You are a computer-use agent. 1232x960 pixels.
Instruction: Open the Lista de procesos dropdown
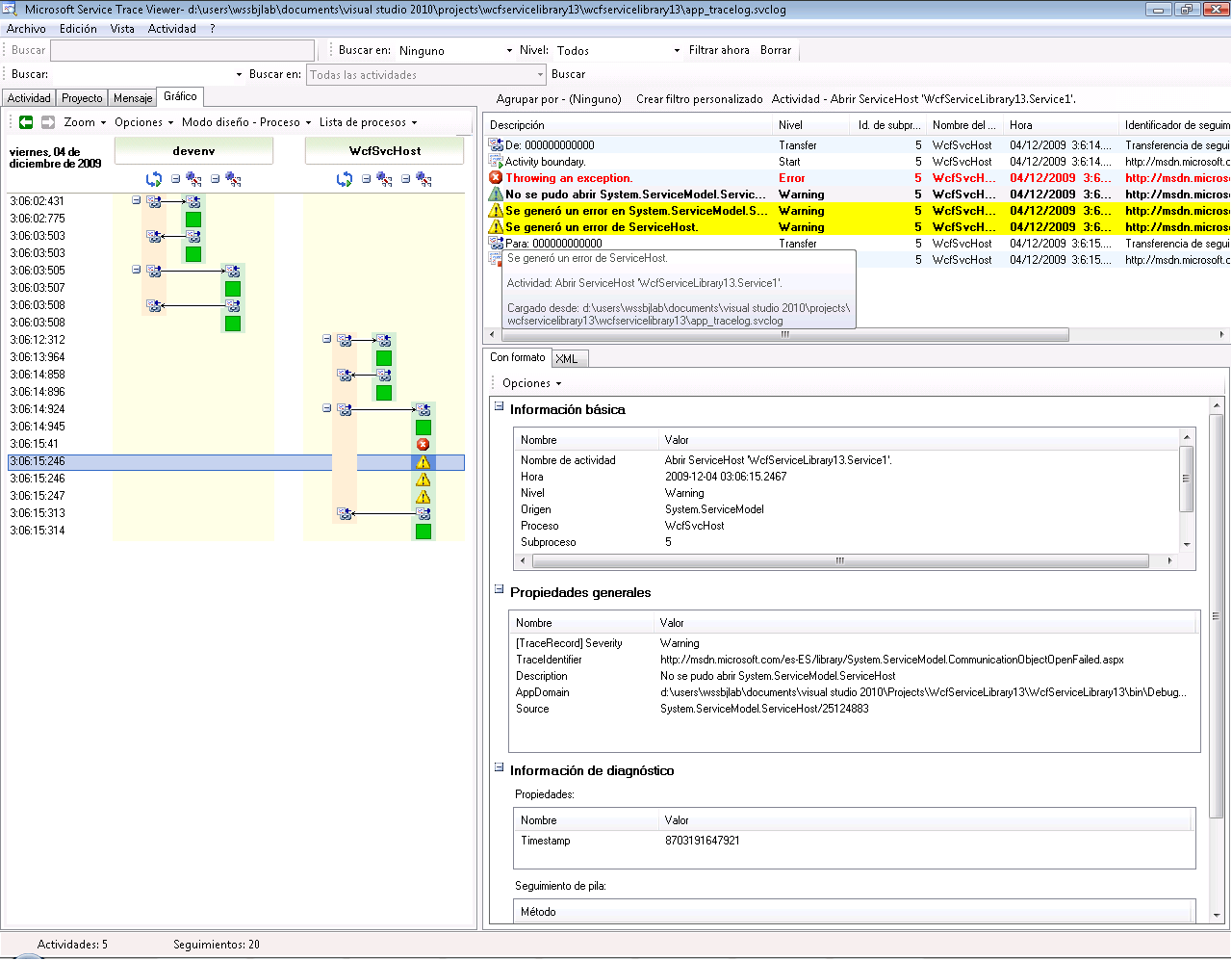(x=369, y=122)
